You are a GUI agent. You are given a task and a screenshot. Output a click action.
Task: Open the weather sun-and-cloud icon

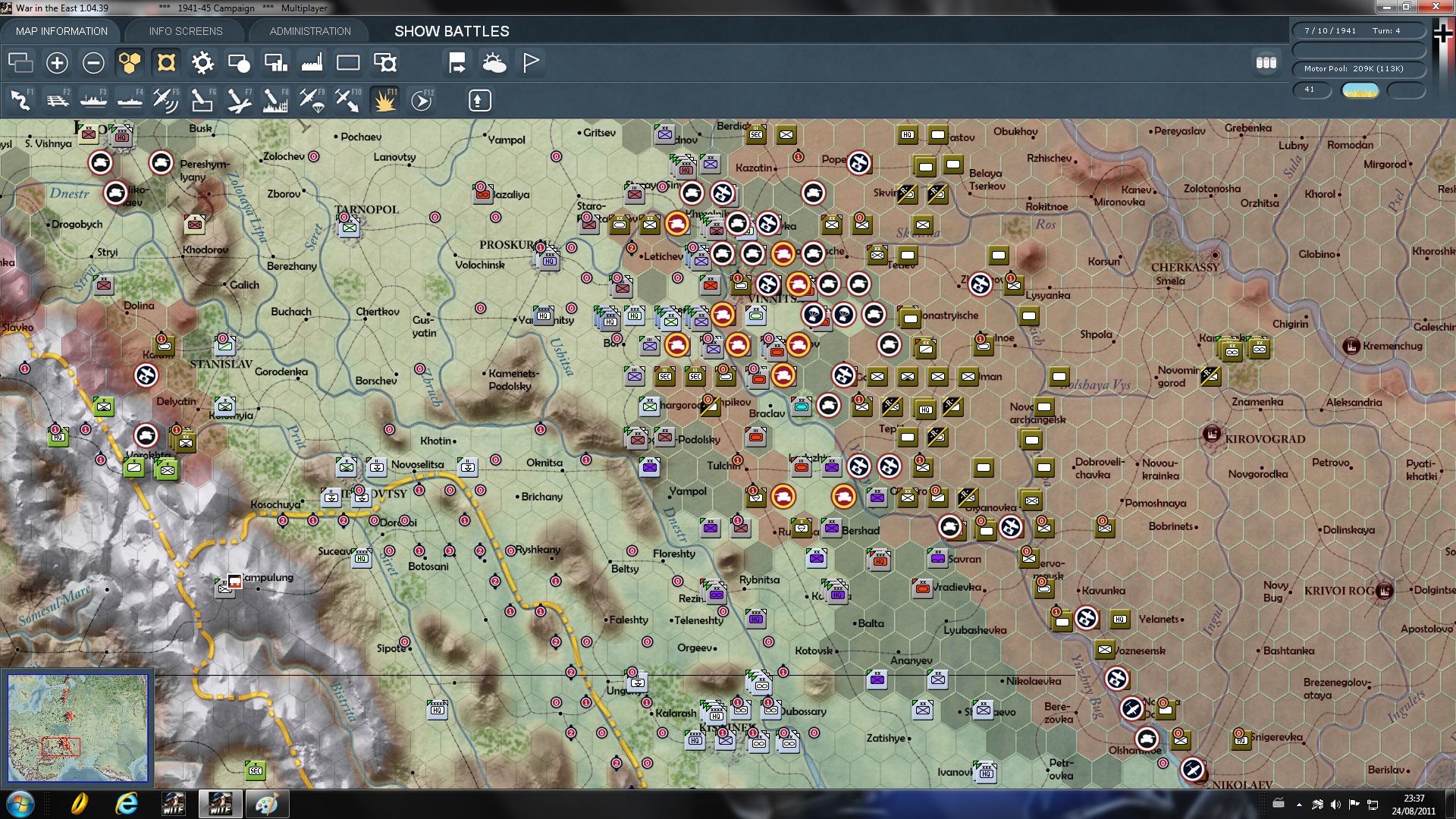pos(494,62)
